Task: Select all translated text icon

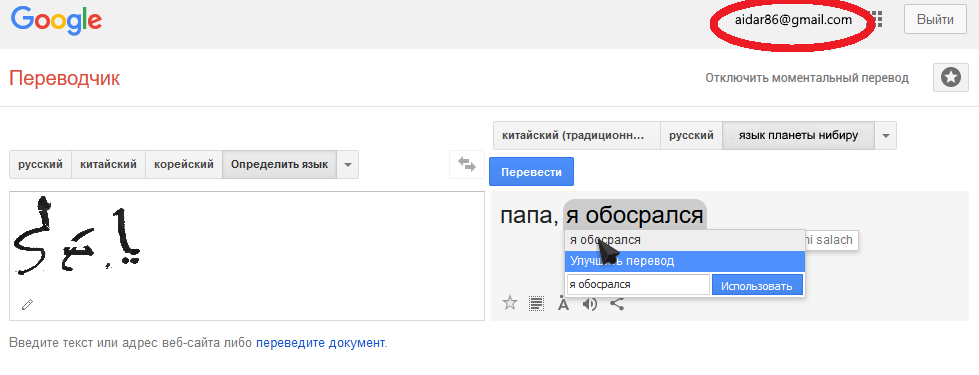Action: (536, 303)
